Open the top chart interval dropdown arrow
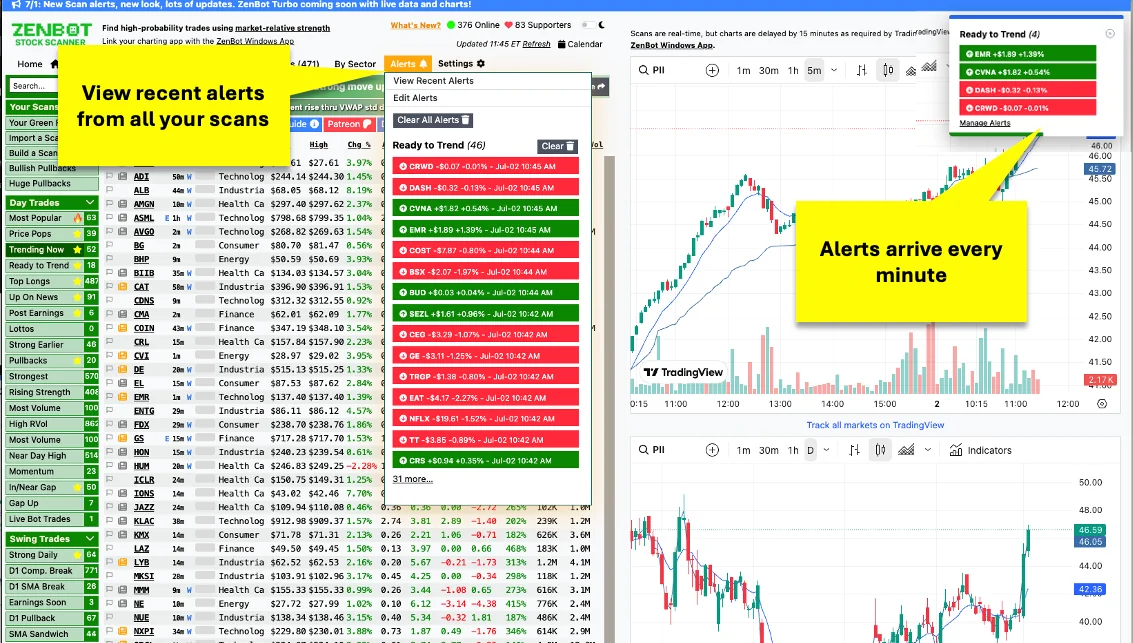1133x643 pixels. tap(834, 70)
